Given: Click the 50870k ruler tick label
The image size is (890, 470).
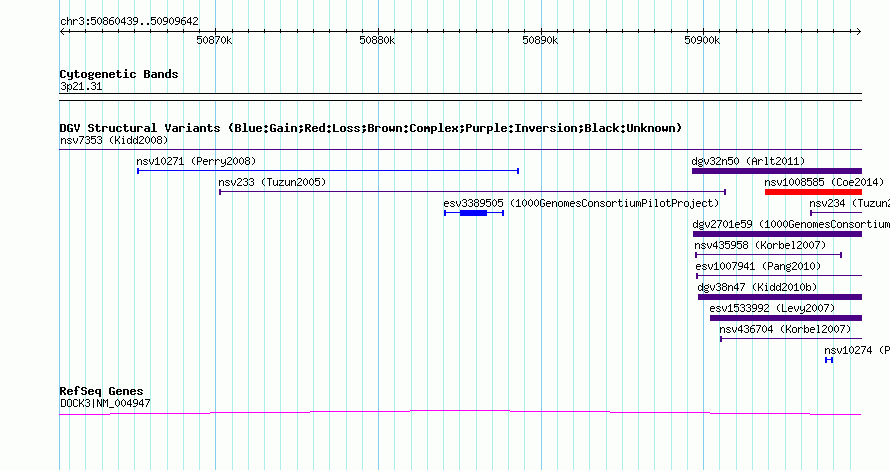Looking at the screenshot, I should coord(214,40).
